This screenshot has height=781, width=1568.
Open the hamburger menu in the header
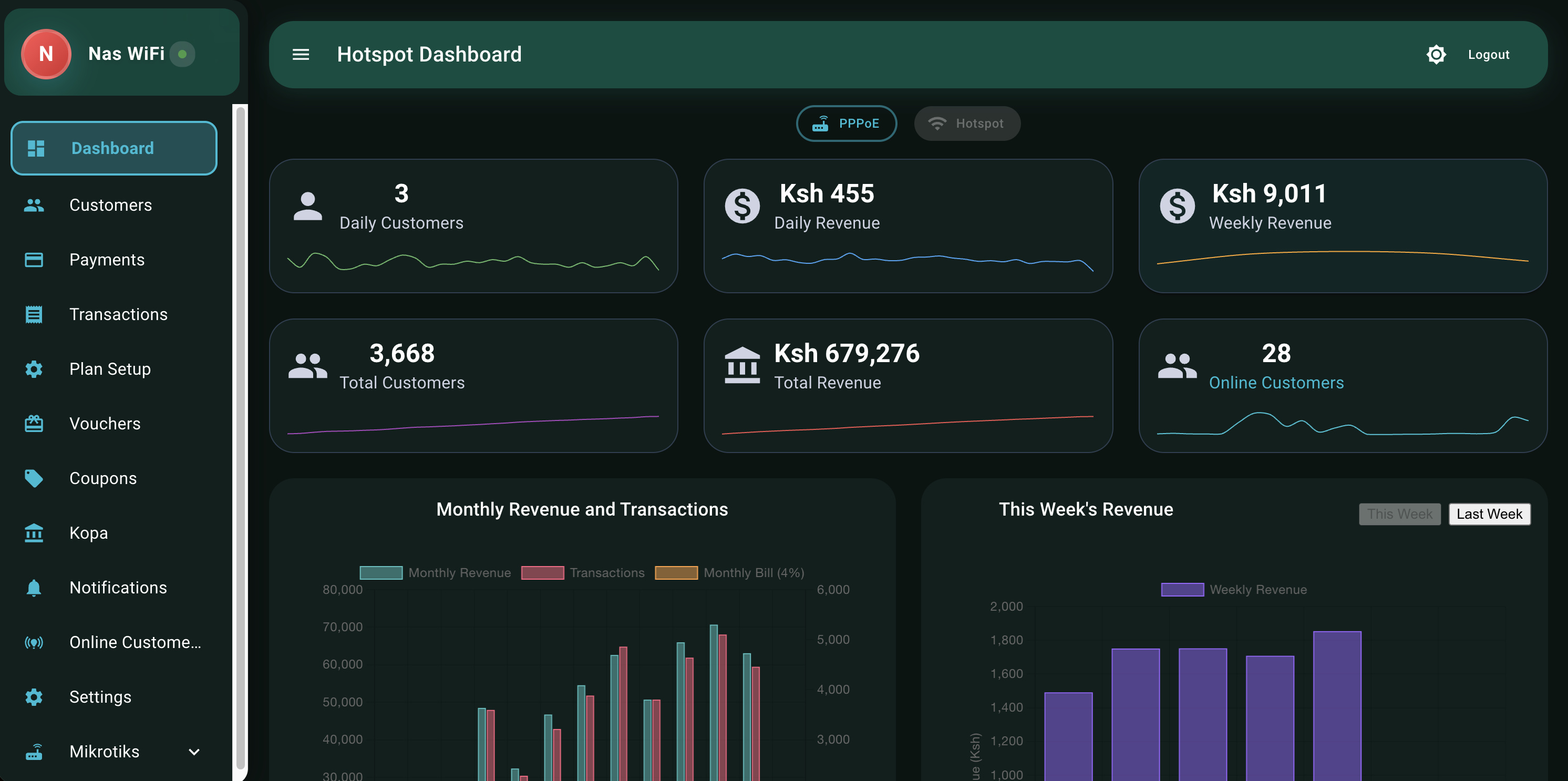click(x=301, y=55)
